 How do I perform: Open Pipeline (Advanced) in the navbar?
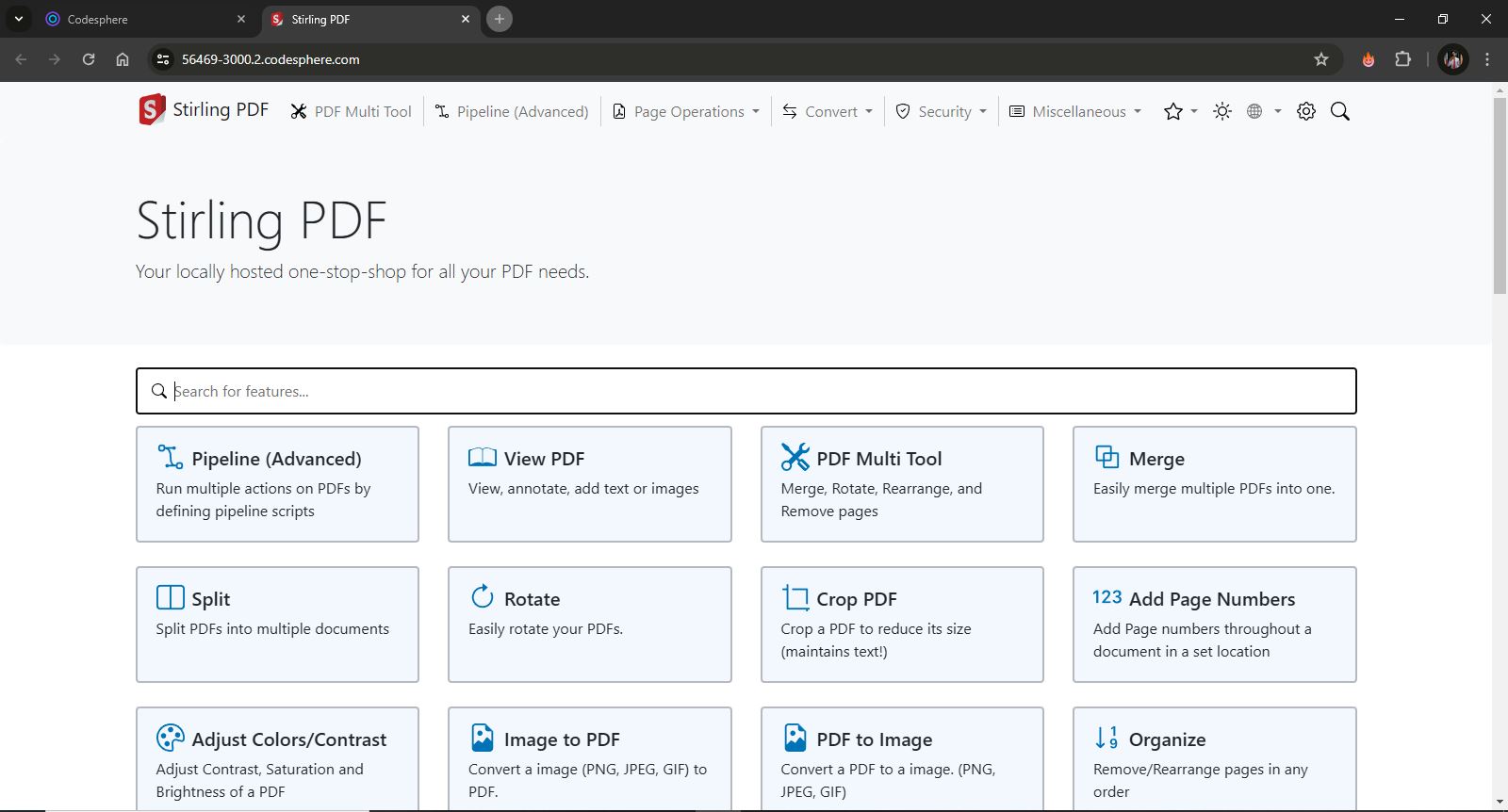pyautogui.click(x=512, y=111)
